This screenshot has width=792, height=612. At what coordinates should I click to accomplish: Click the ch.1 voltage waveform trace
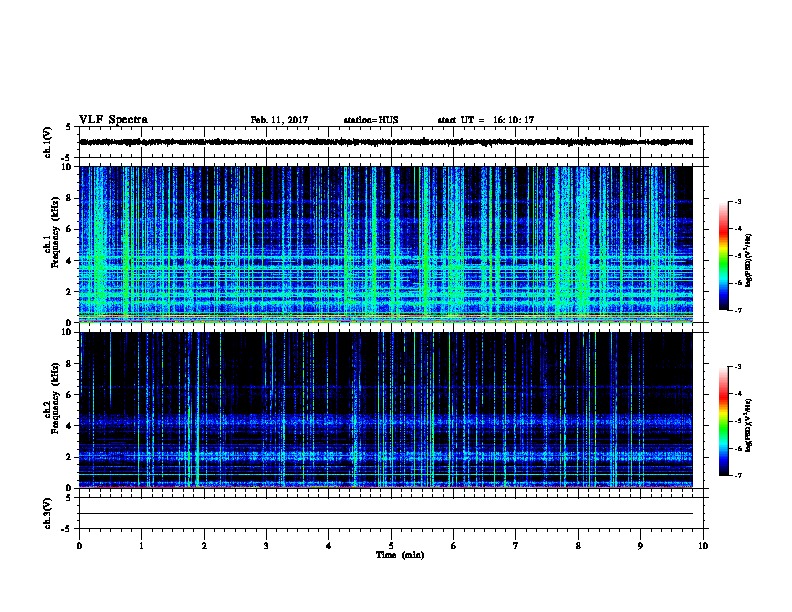(x=386, y=142)
